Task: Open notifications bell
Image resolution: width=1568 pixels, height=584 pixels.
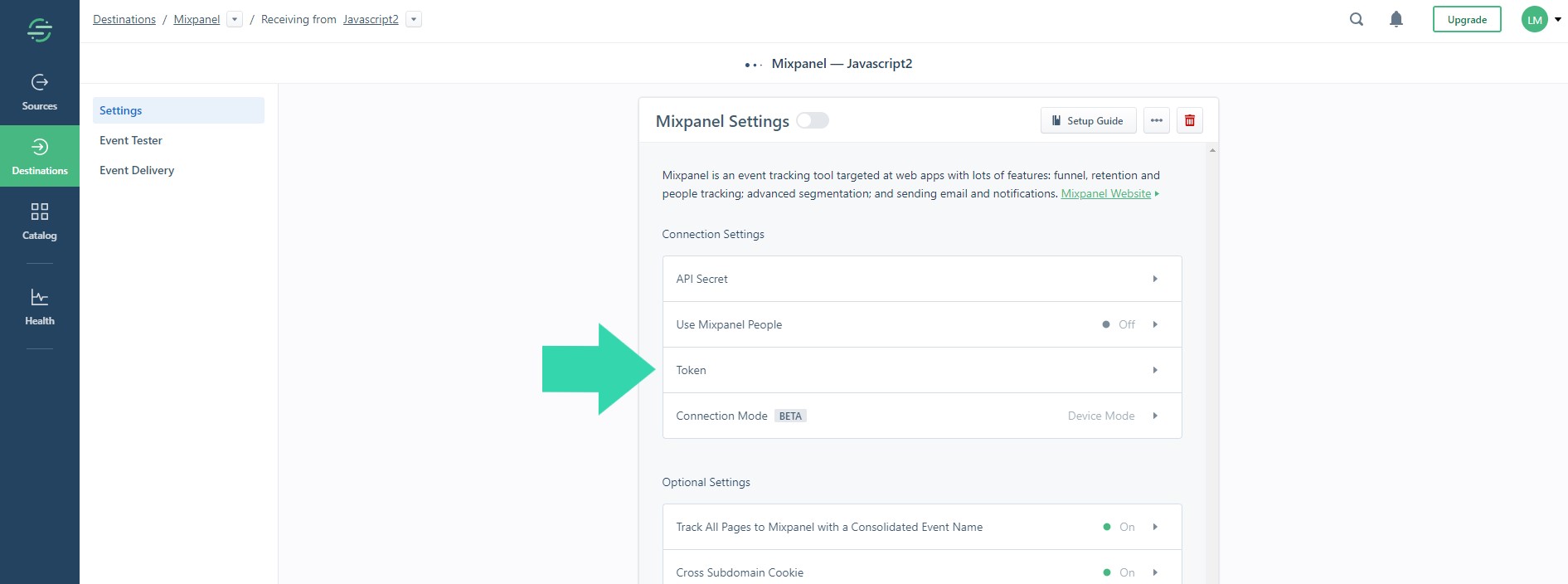Action: click(1396, 19)
